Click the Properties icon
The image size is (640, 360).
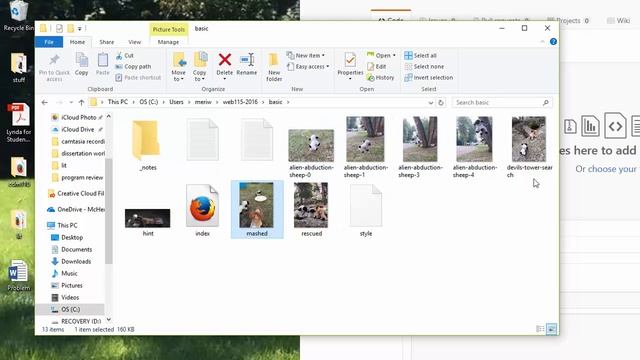coord(350,60)
